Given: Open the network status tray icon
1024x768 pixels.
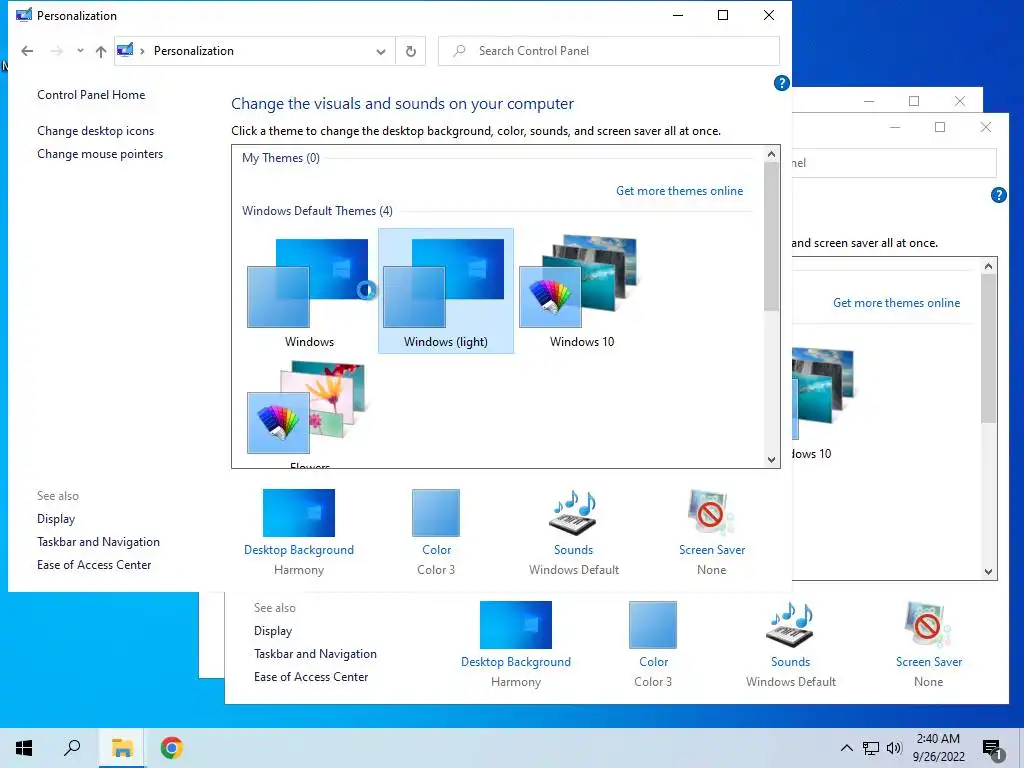Looking at the screenshot, I should (871, 748).
